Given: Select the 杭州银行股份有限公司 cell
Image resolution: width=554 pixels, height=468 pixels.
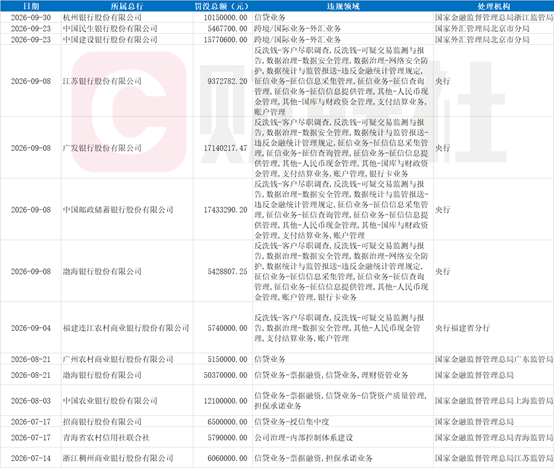Looking at the screenshot, I should [127, 17].
